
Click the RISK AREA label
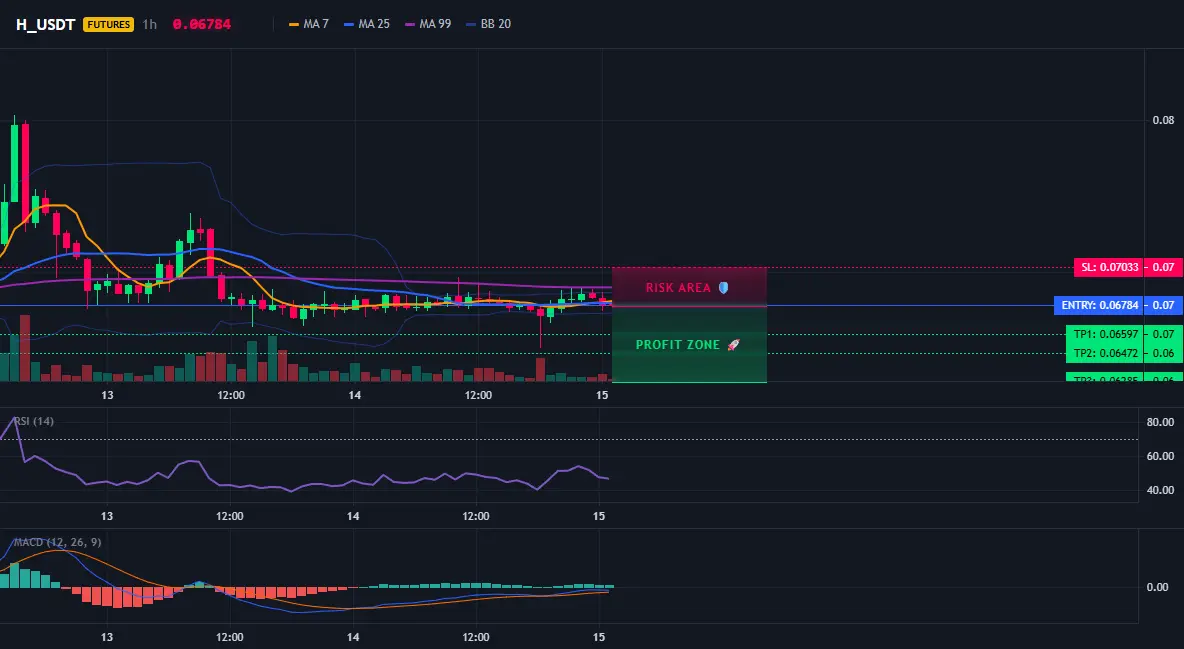pyautogui.click(x=678, y=288)
